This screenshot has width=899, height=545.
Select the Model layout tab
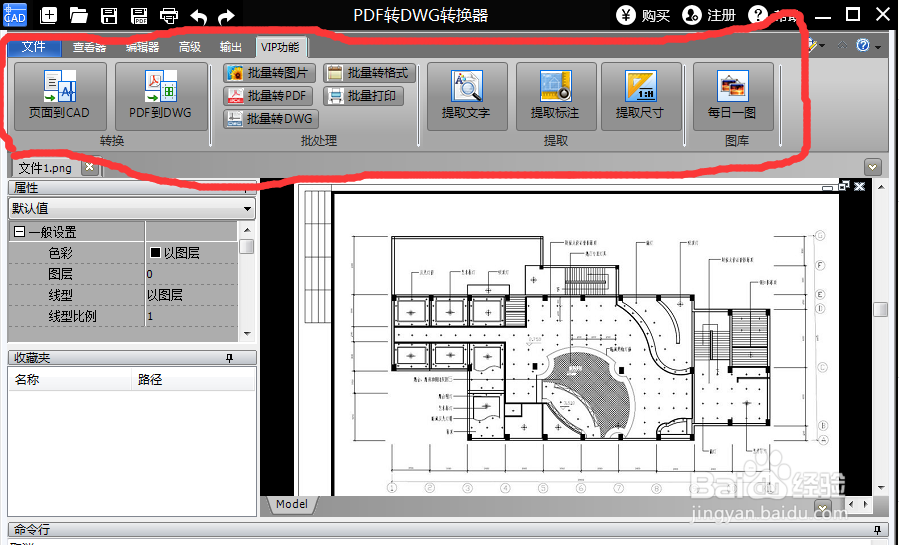pyautogui.click(x=291, y=504)
